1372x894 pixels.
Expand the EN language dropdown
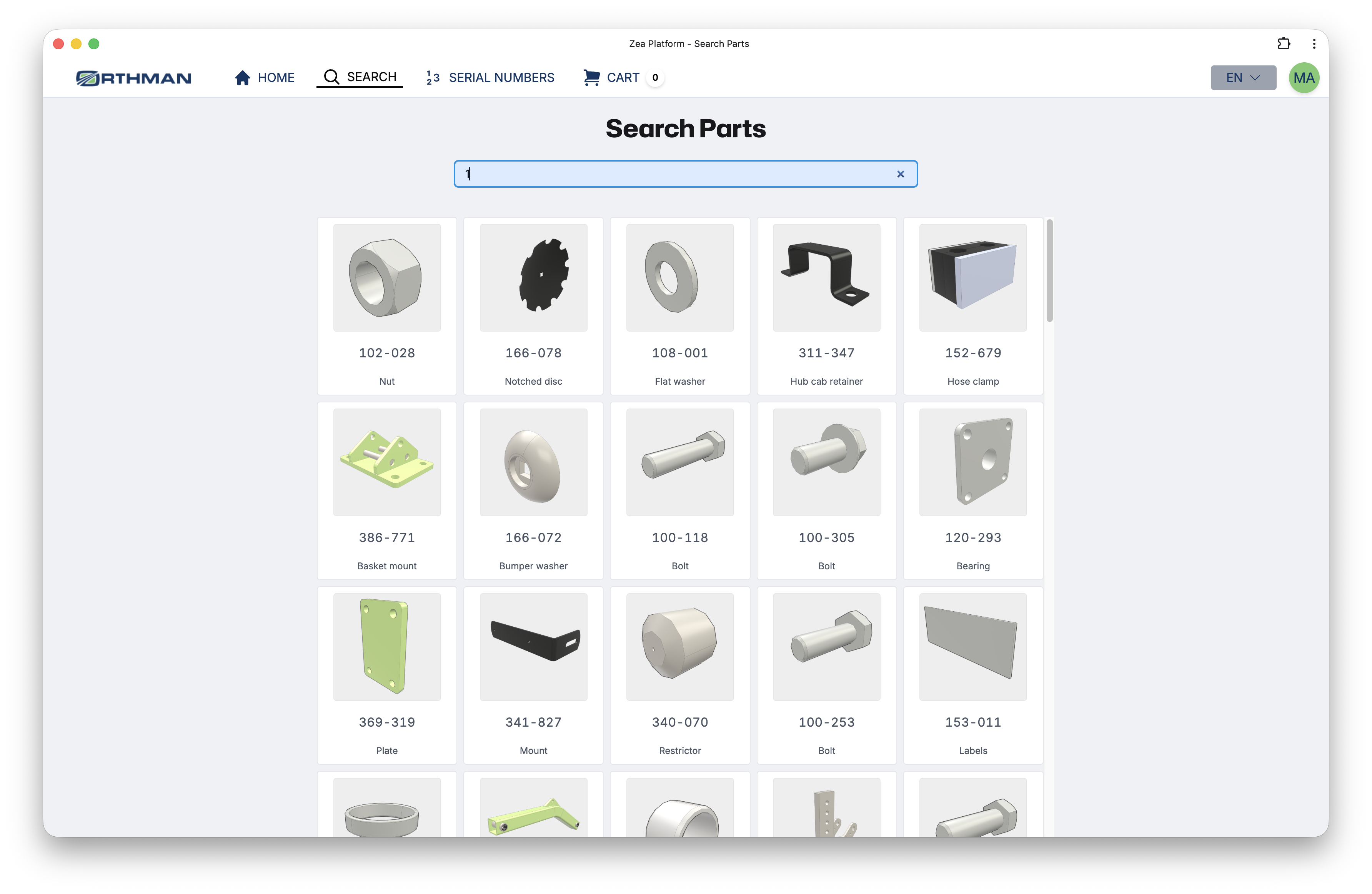coord(1243,78)
